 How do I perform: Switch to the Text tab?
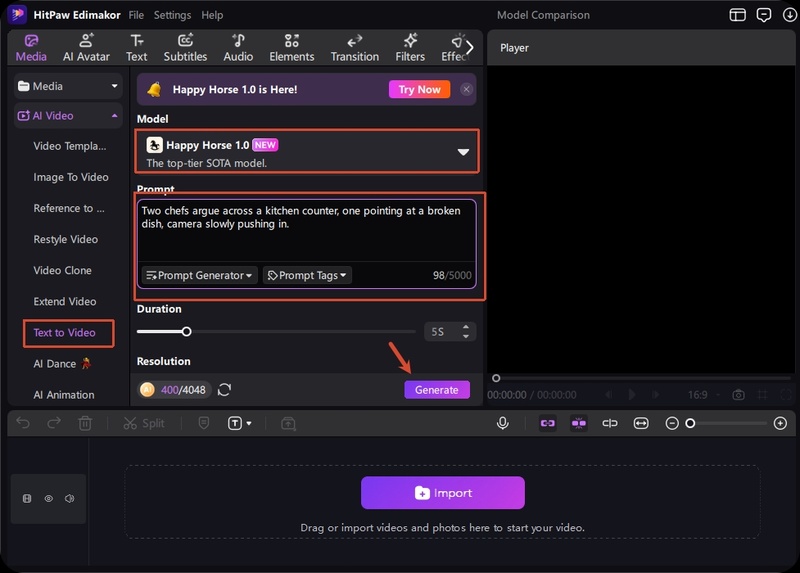136,48
